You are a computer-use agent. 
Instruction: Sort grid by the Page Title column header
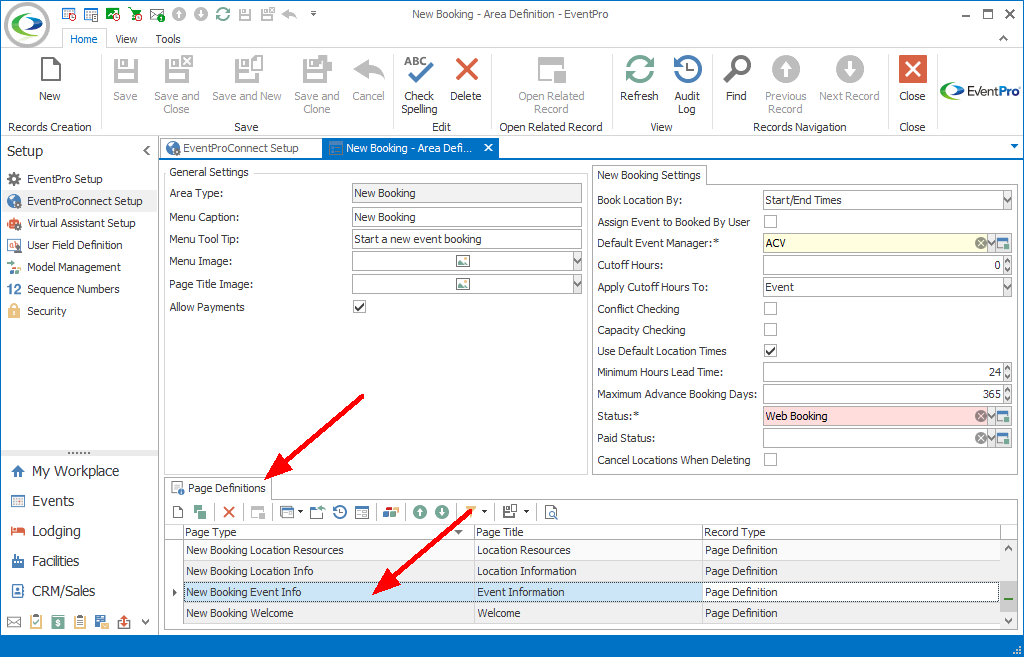pos(588,532)
